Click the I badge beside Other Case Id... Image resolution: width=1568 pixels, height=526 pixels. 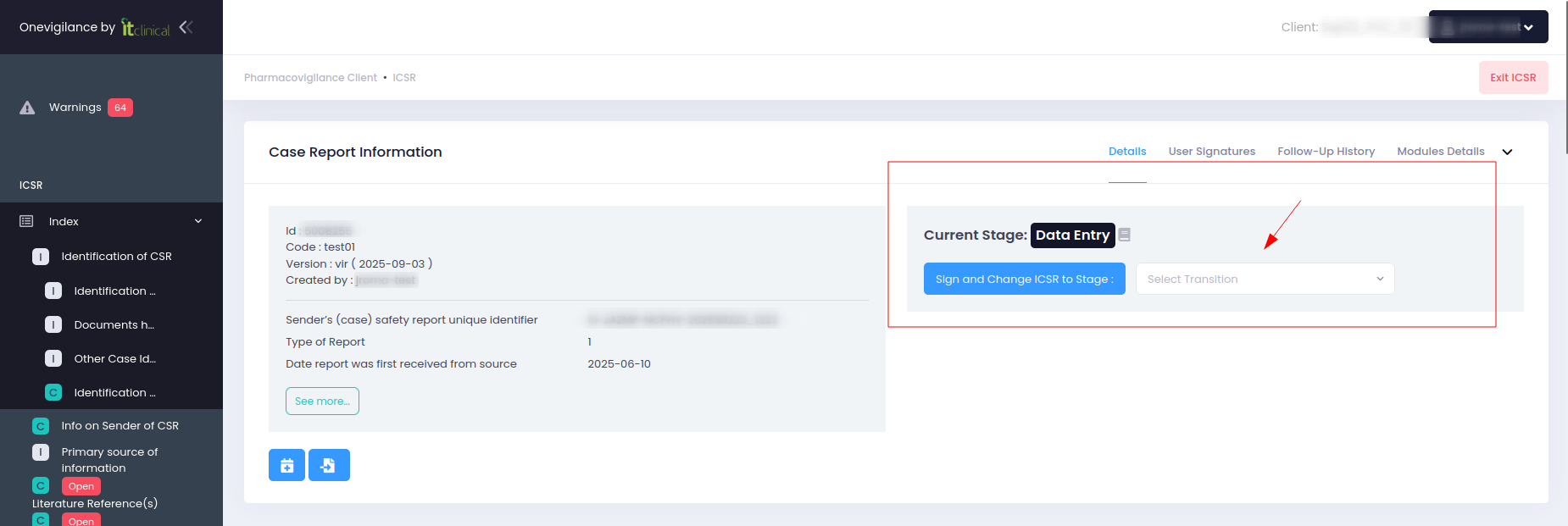click(53, 358)
